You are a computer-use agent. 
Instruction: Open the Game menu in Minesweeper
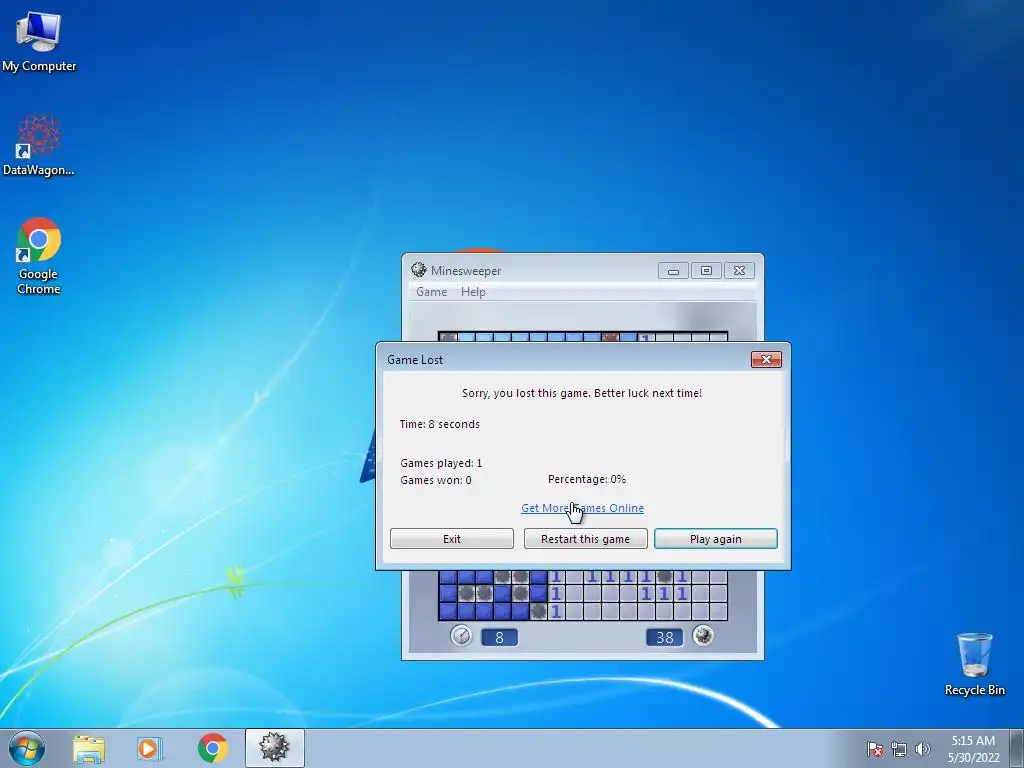pos(432,292)
